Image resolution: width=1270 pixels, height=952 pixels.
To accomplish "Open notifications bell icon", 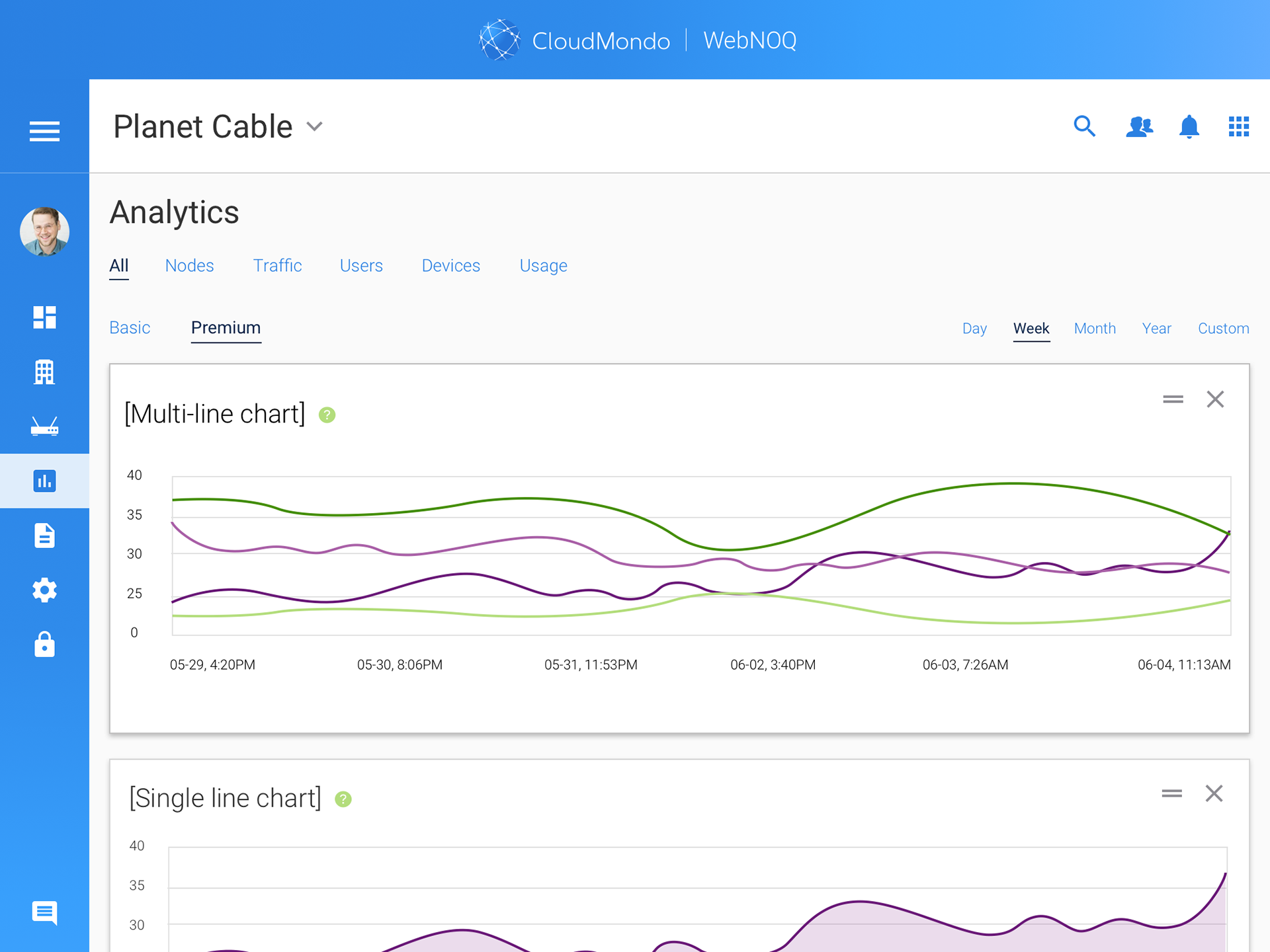I will tap(1189, 126).
